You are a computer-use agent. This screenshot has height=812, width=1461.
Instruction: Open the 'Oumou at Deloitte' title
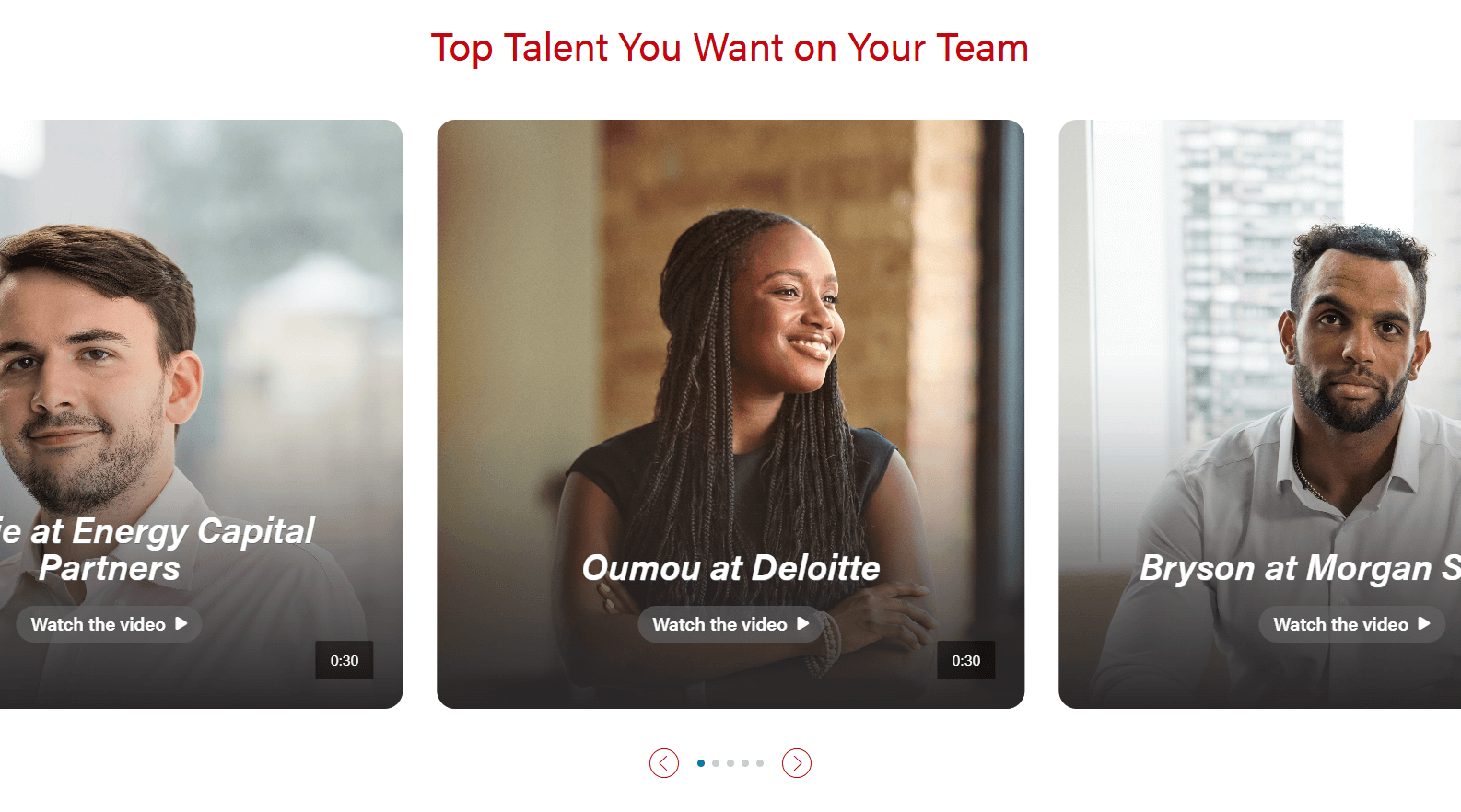click(730, 568)
